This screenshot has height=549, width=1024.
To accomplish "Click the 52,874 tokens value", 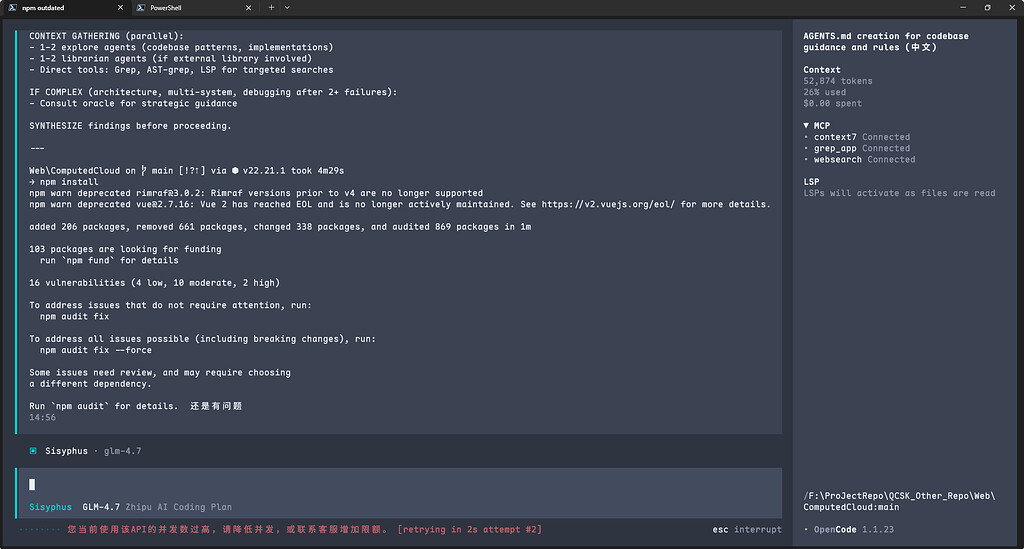I will (x=837, y=81).
